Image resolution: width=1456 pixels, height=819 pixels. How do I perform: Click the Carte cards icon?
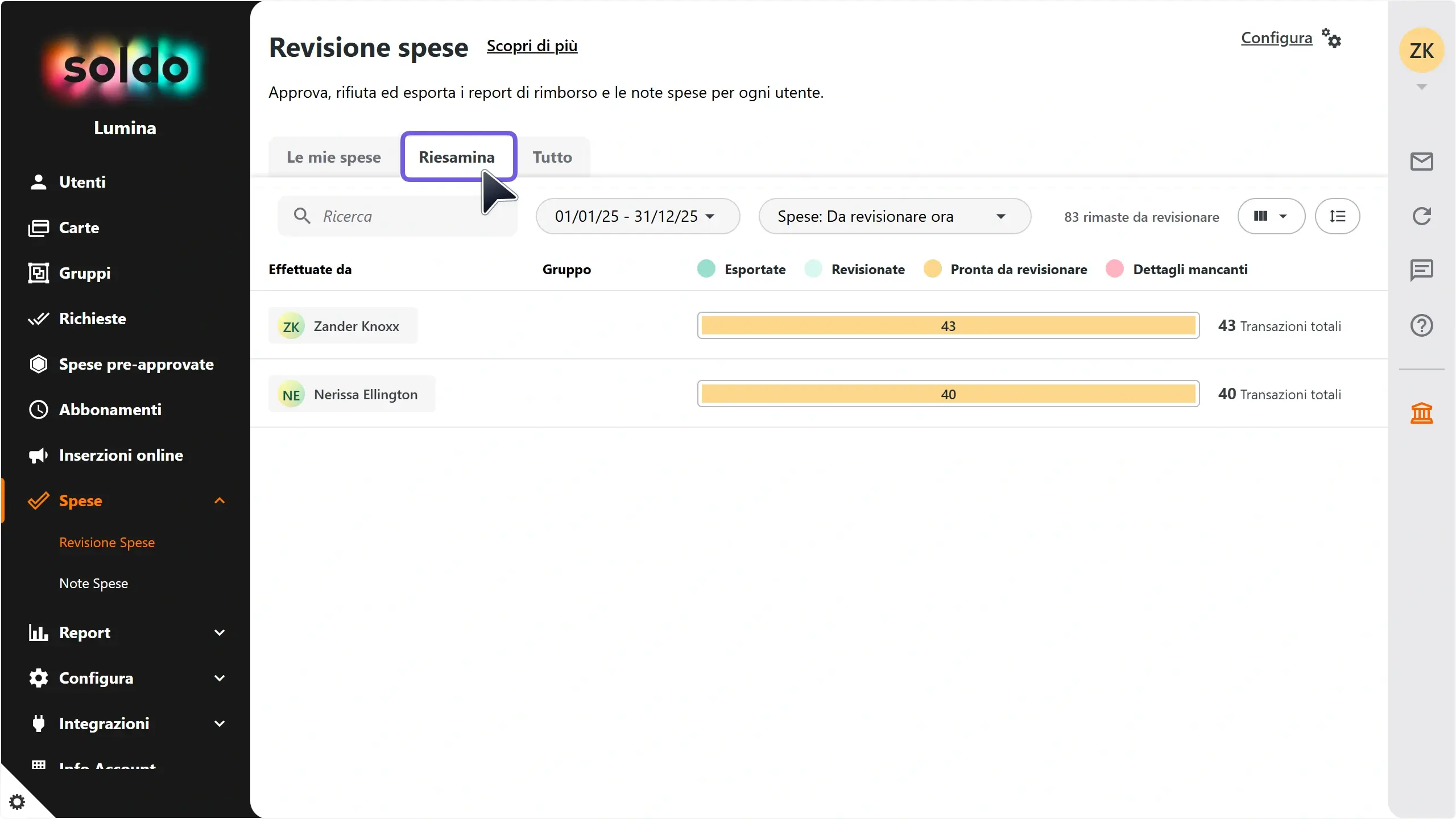point(38,227)
